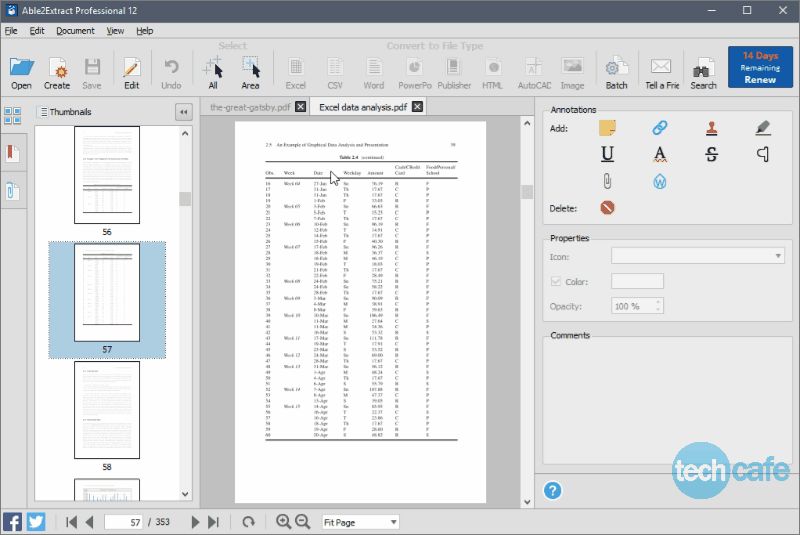Image resolution: width=800 pixels, height=535 pixels.
Task: Convert to AutoCAD via toolbar icon
Action: click(534, 73)
